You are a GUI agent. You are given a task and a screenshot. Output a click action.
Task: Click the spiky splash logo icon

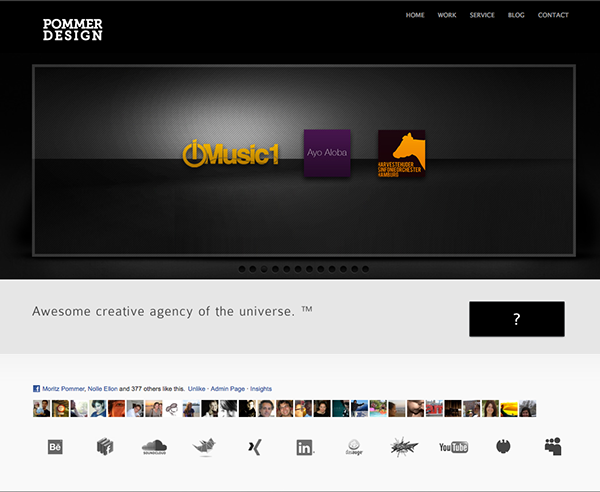[x=403, y=446]
